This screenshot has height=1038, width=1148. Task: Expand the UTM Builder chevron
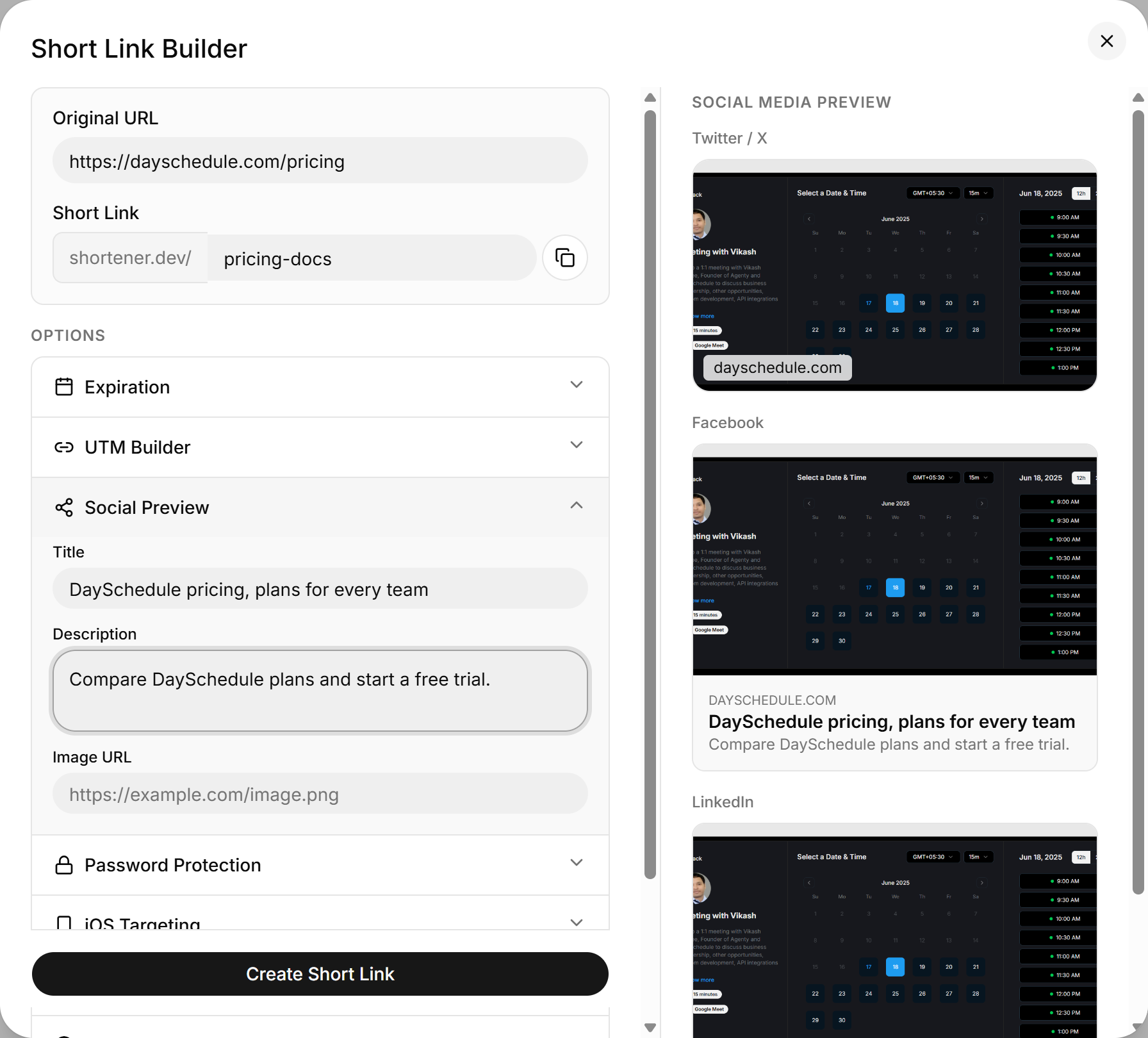pyautogui.click(x=577, y=445)
